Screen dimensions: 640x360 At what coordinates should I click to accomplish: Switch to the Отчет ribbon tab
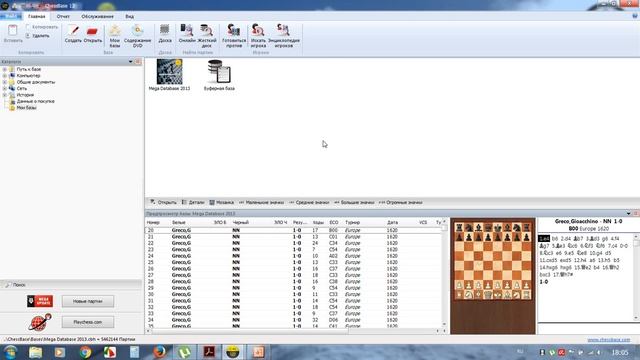point(63,16)
